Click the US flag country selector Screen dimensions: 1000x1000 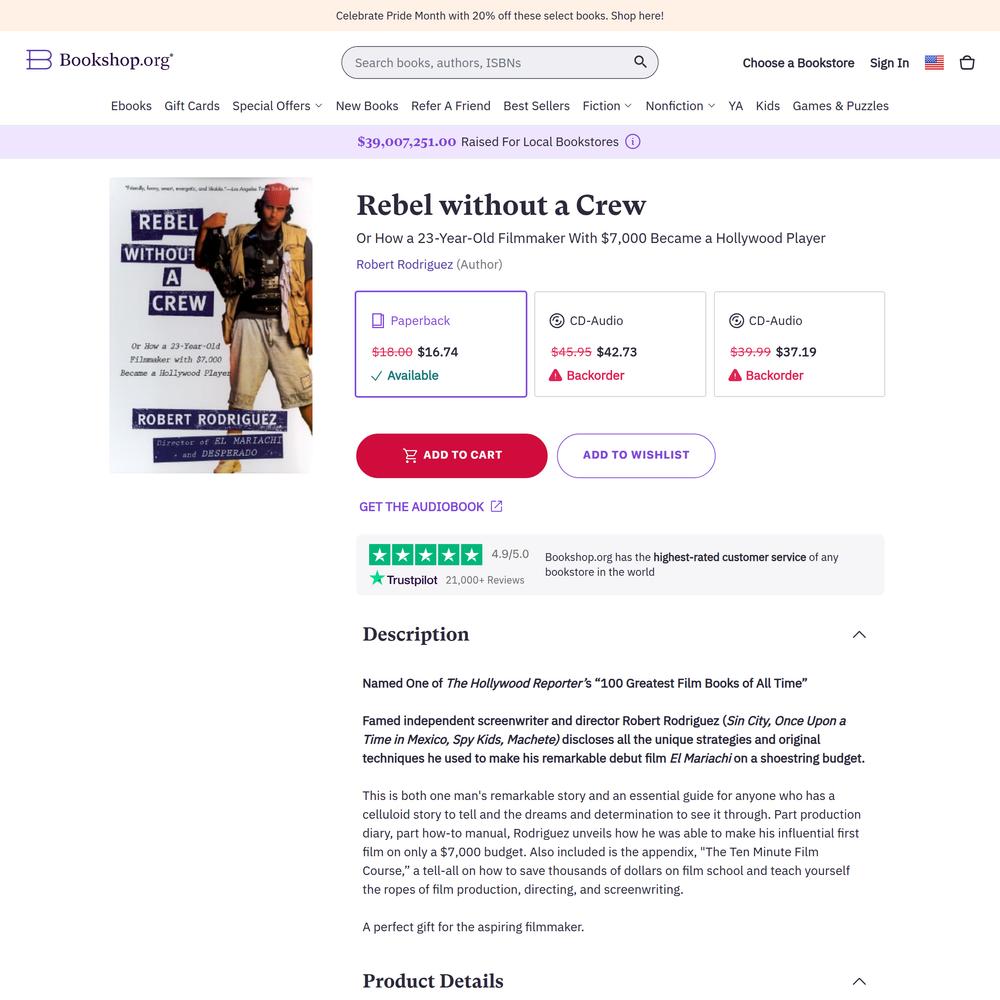(934, 62)
